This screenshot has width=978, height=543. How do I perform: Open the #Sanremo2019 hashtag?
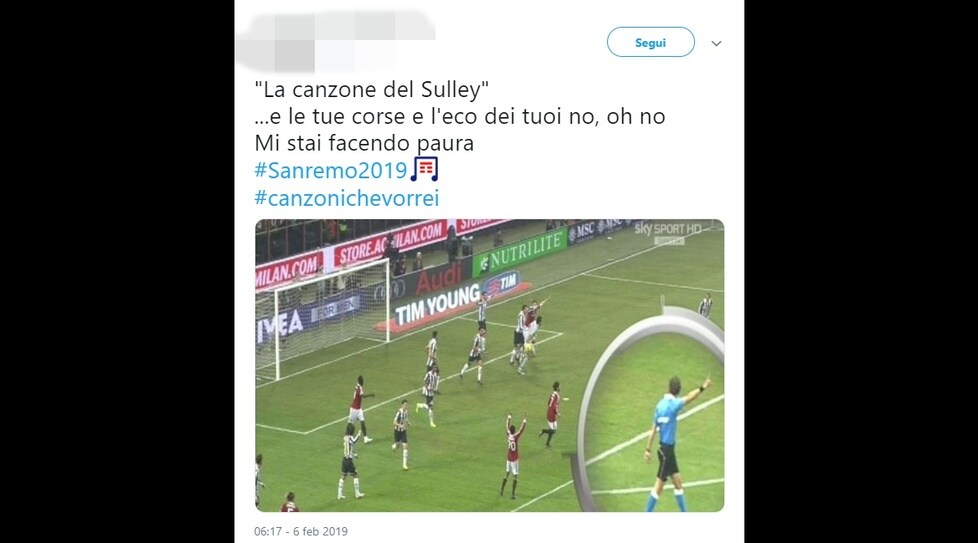pos(331,170)
